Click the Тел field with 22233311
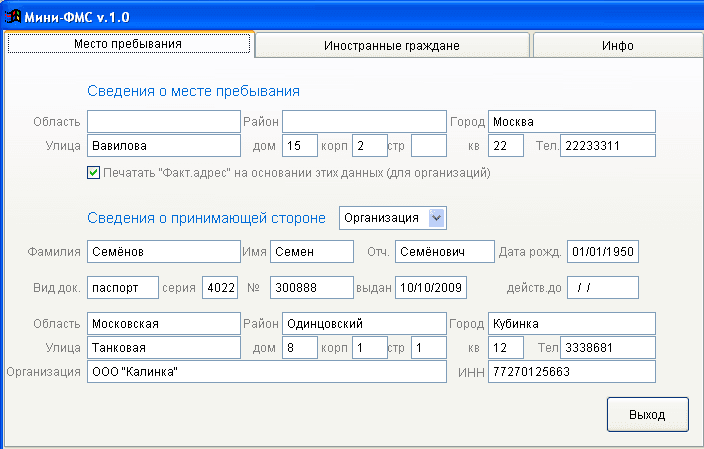Image resolution: width=704 pixels, height=449 pixels. tap(607, 145)
